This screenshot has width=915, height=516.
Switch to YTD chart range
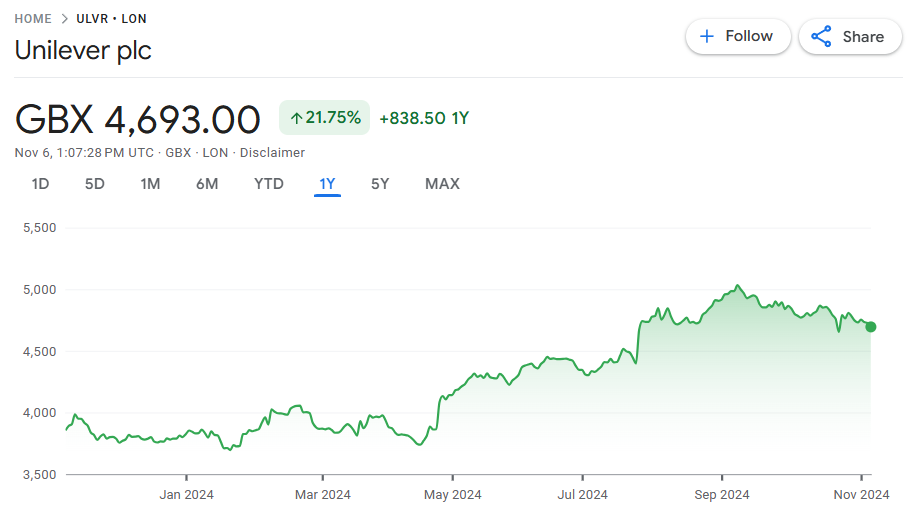pyautogui.click(x=268, y=184)
